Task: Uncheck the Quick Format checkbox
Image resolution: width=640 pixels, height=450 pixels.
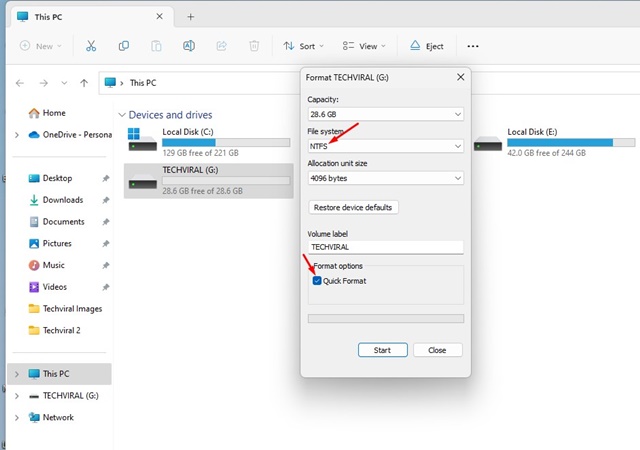Action: (x=318, y=281)
